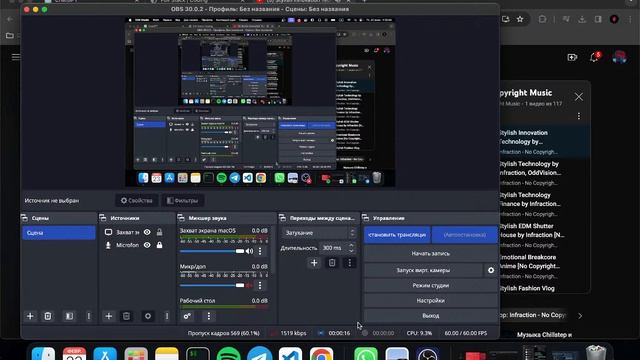Open options menu for Микр/доп audio channel

260,285
